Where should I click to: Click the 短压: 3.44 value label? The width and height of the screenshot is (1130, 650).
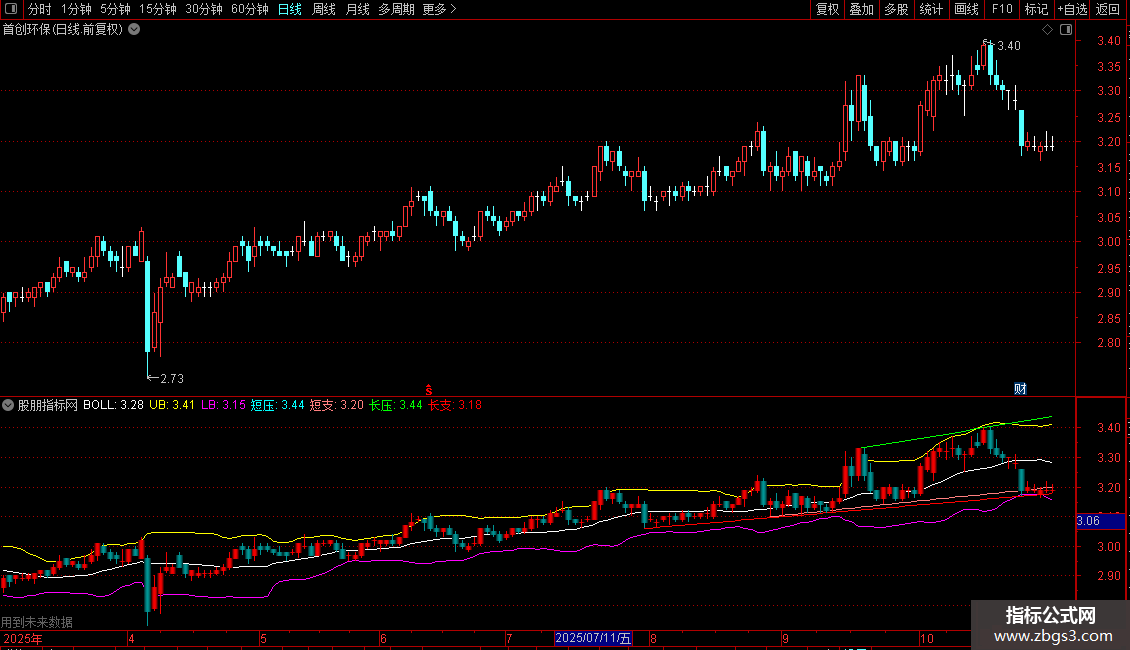pos(277,405)
